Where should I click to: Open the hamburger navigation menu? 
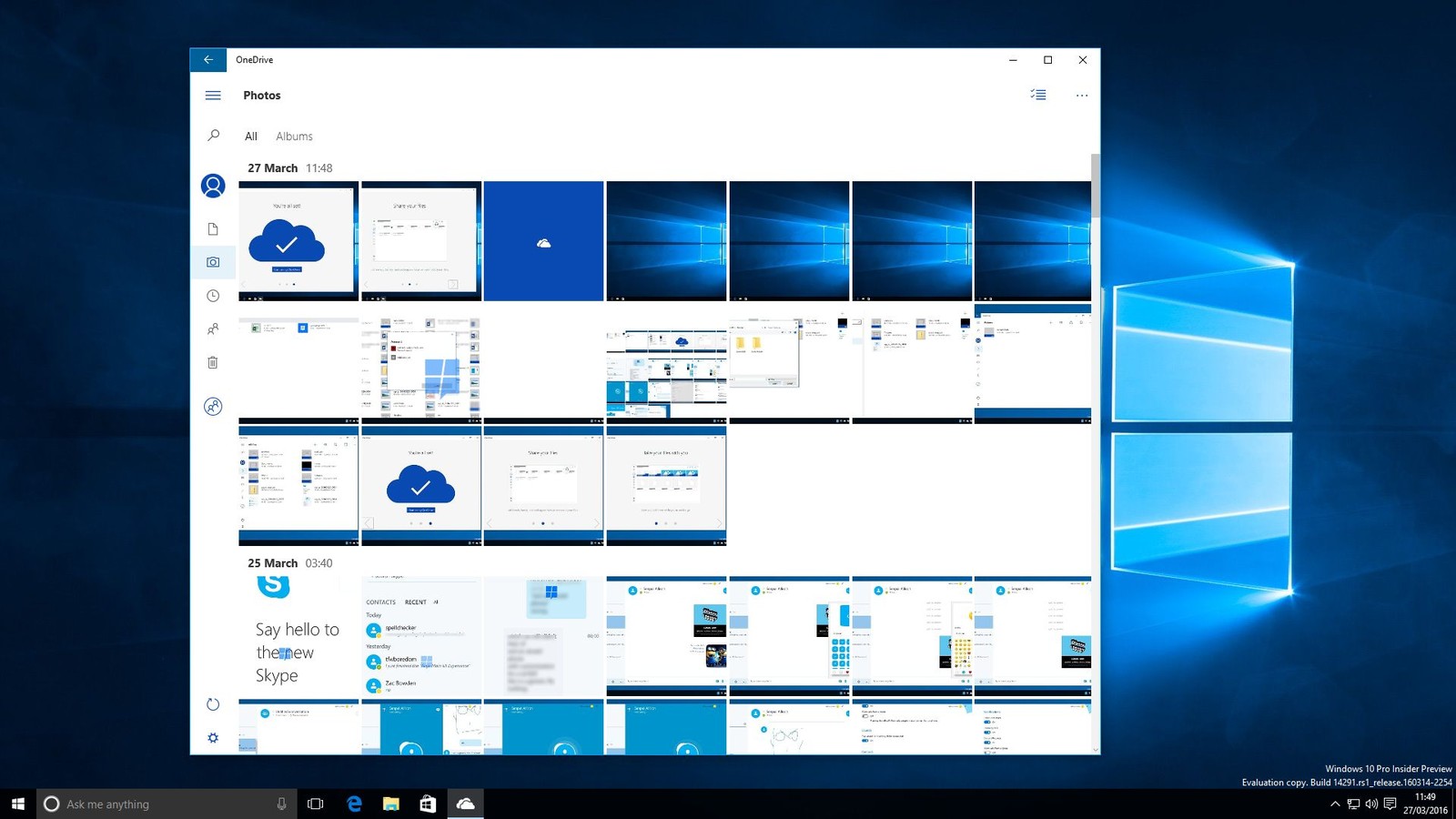[213, 96]
